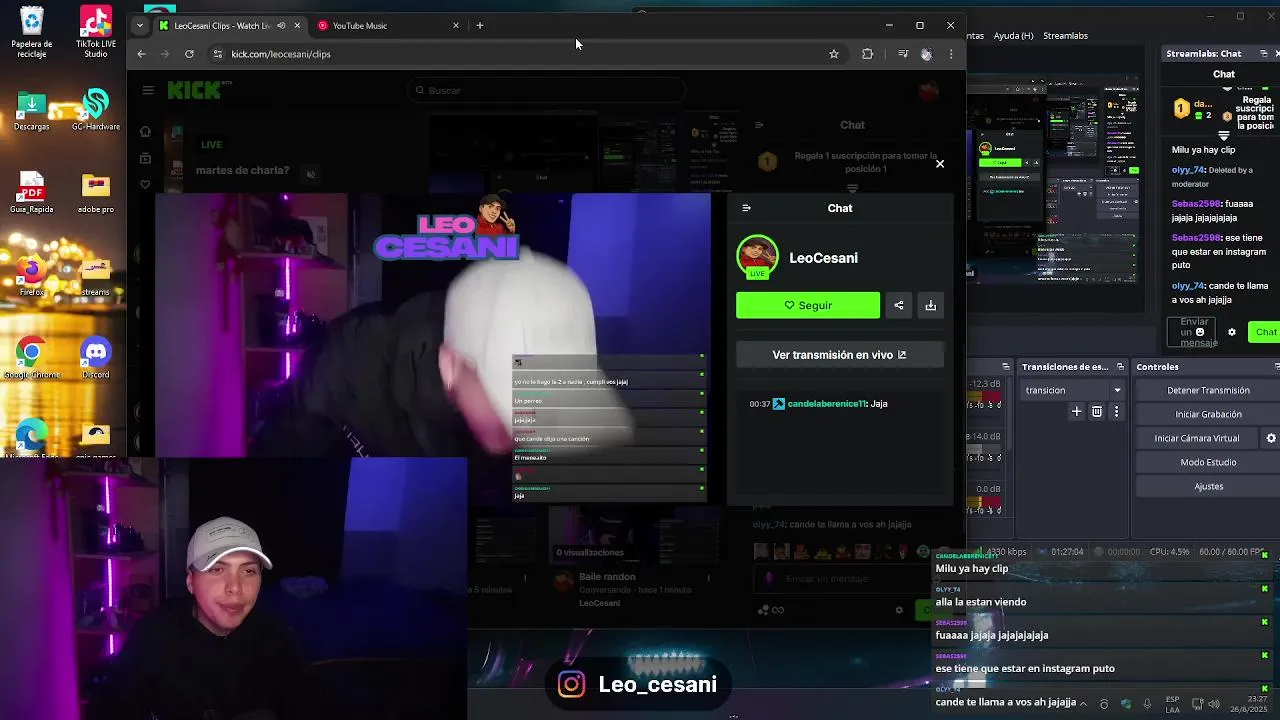Click the address bar URL kick.com/leocesani/clips
This screenshot has height=720, width=1280.
(x=281, y=54)
